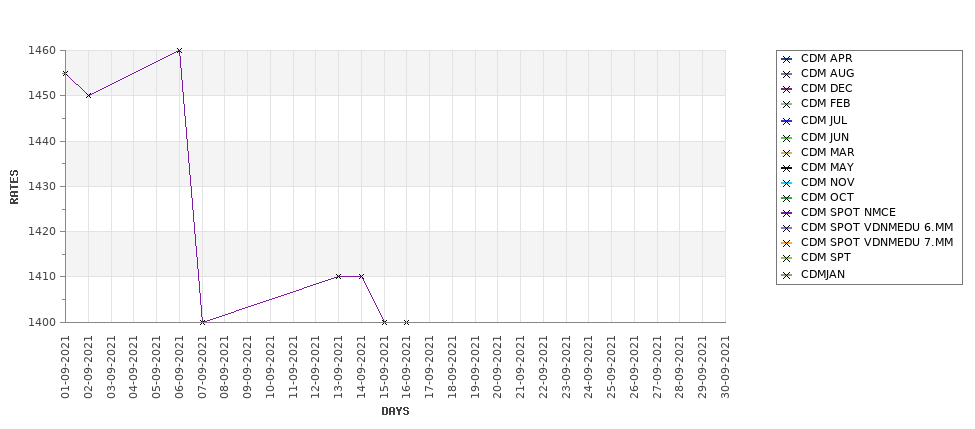Click the 'CDM OCT' legend label
This screenshot has width=975, height=429.
827,197
